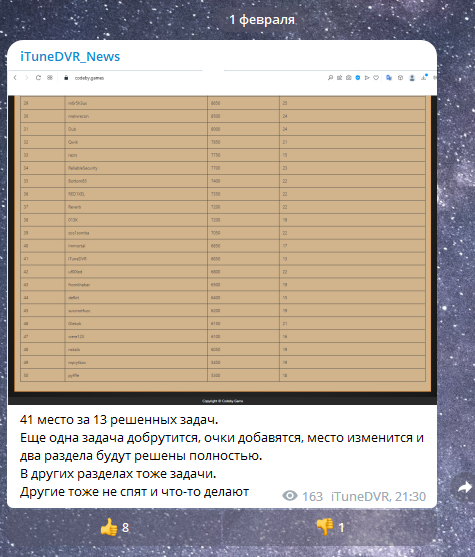The image size is (475, 557).
Task: Click the forward arrow in the pictured browser bar
Action: point(26,78)
